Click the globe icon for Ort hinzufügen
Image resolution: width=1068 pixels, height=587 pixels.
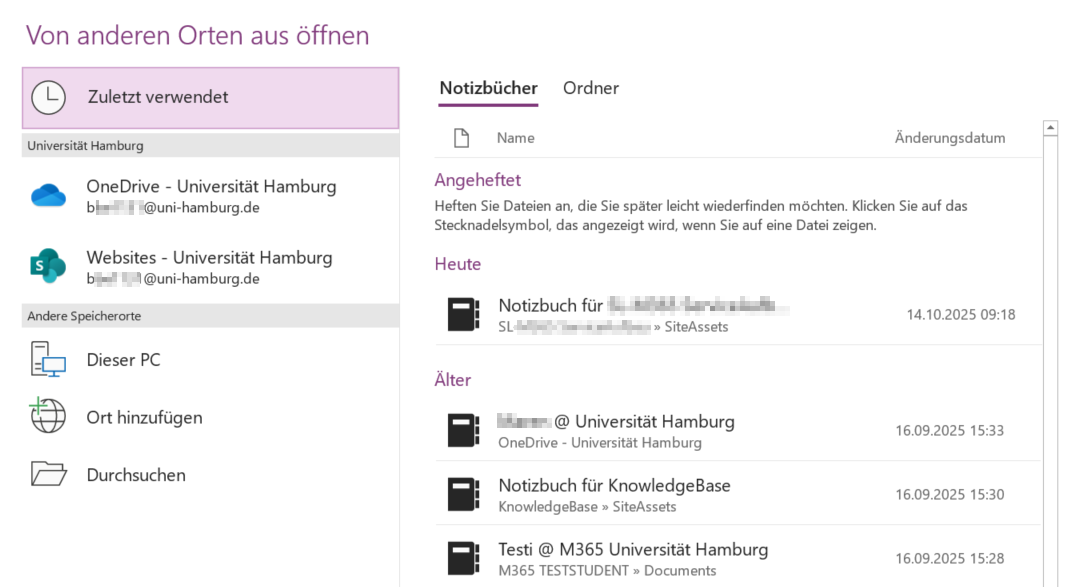[x=48, y=417]
